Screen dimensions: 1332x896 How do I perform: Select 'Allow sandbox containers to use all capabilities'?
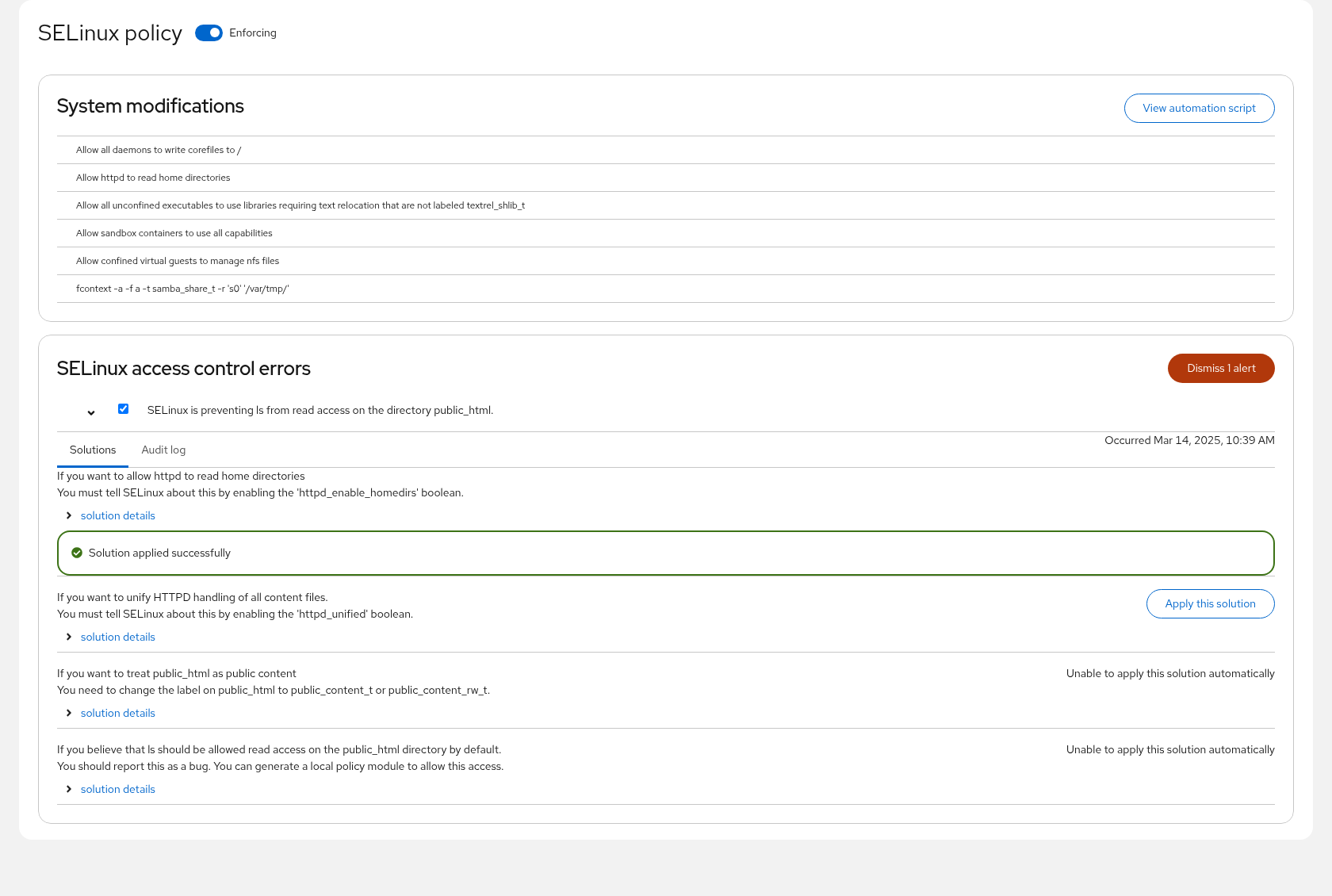(666, 233)
